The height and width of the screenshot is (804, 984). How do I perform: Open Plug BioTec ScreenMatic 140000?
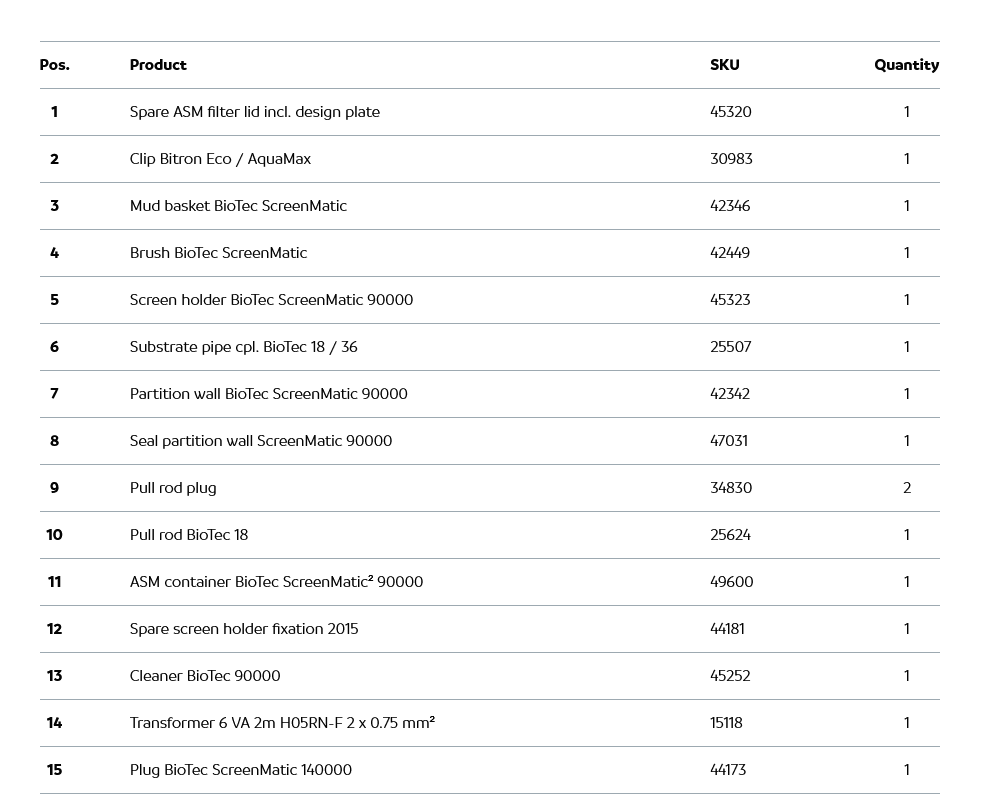[x=240, y=770]
